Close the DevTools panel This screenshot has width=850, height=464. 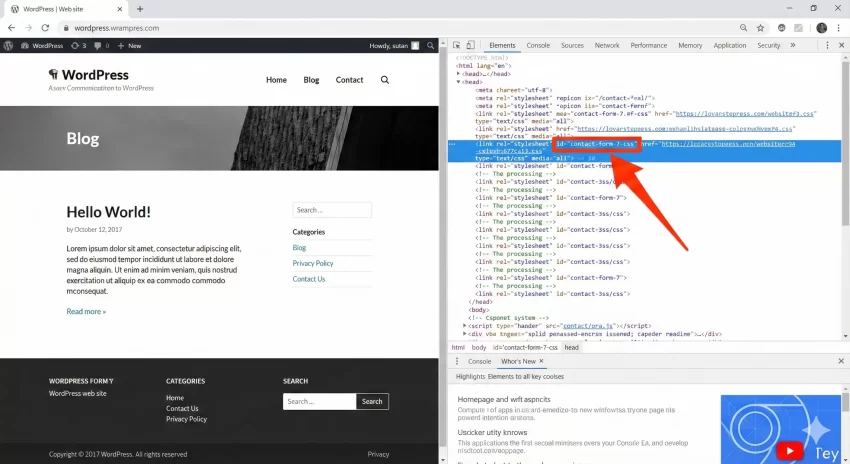tap(841, 45)
